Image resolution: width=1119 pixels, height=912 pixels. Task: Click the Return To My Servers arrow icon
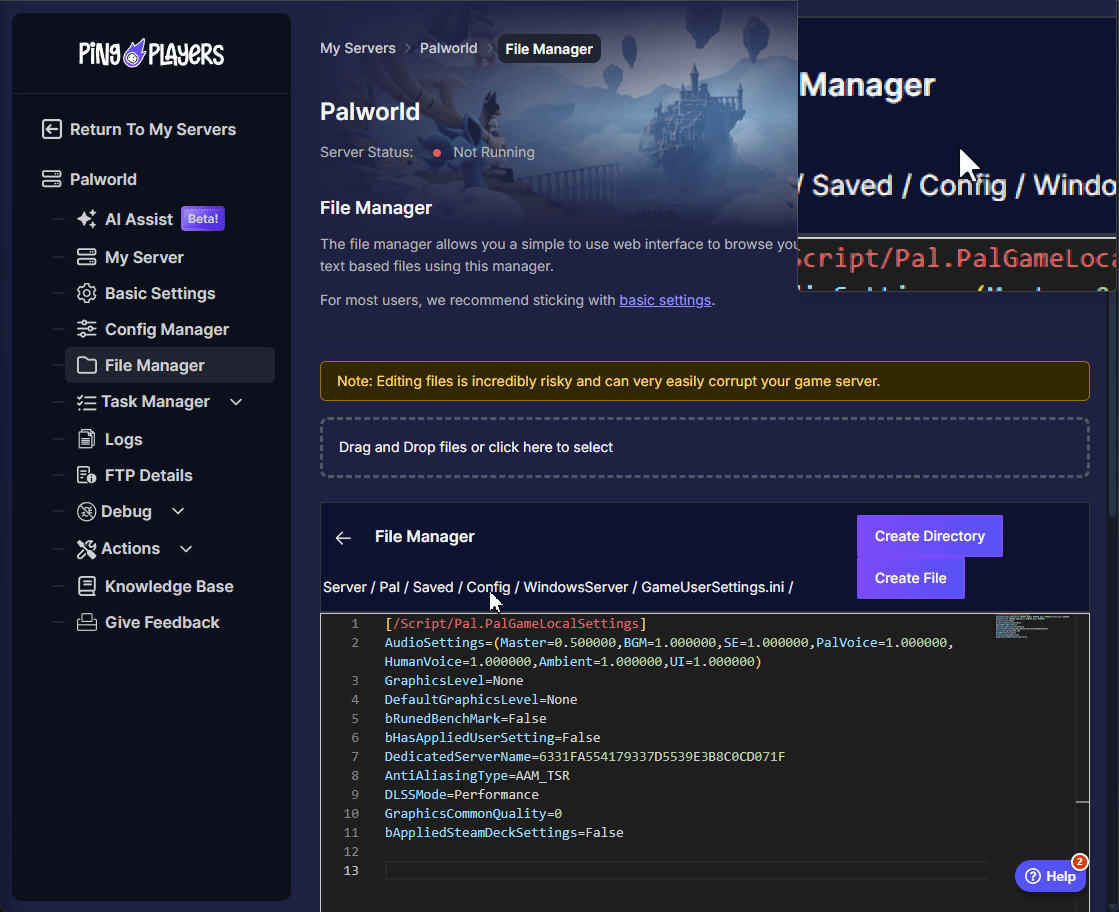(x=51, y=129)
